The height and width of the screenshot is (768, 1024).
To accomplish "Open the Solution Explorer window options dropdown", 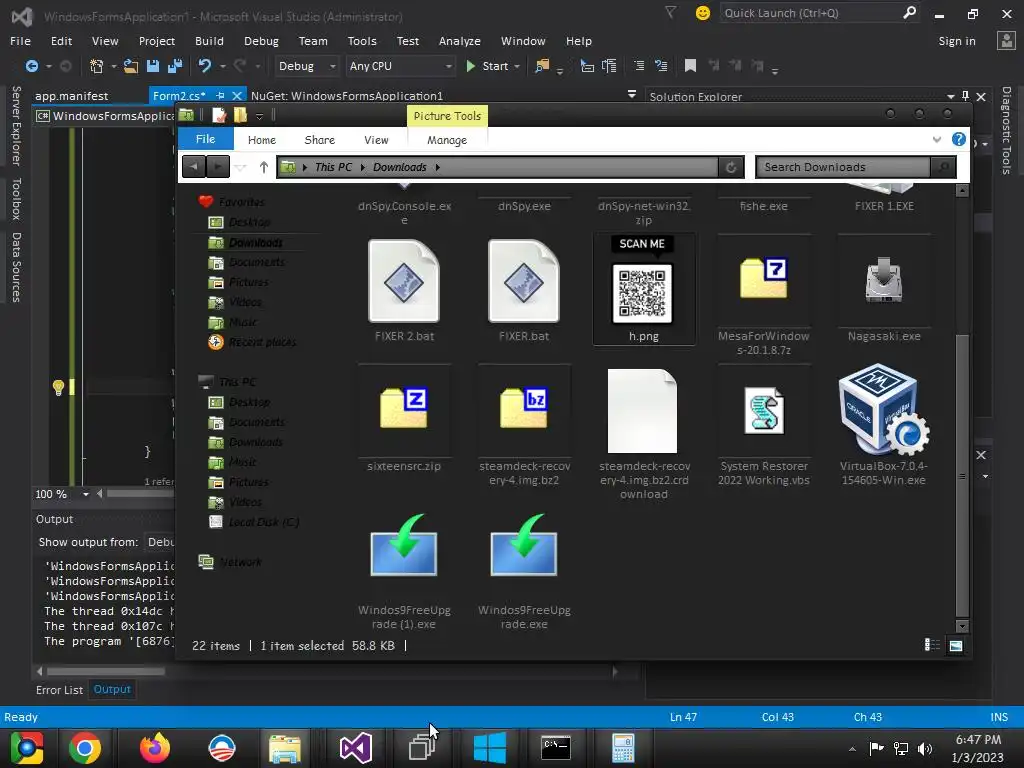I will (951, 97).
